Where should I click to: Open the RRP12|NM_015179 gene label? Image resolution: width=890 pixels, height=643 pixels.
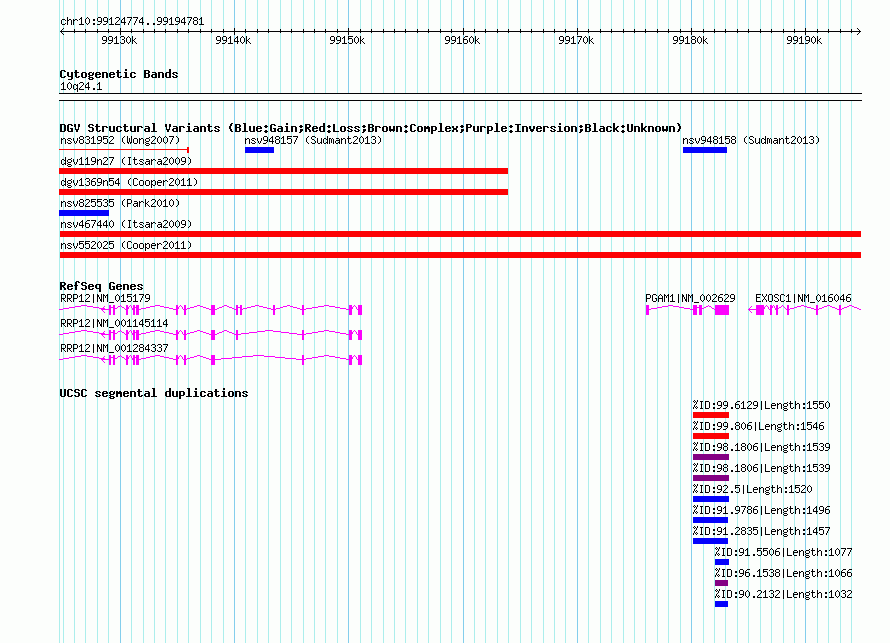105,298
